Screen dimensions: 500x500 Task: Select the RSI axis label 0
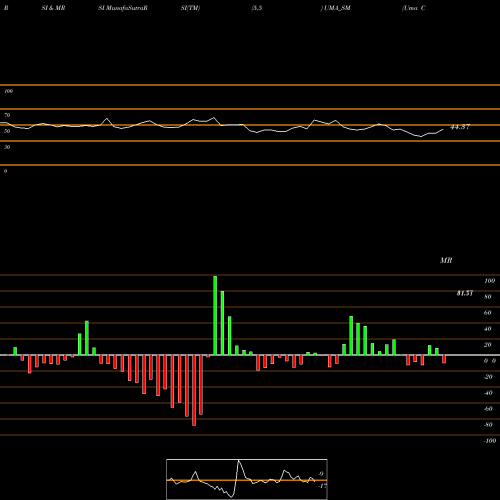[5, 171]
